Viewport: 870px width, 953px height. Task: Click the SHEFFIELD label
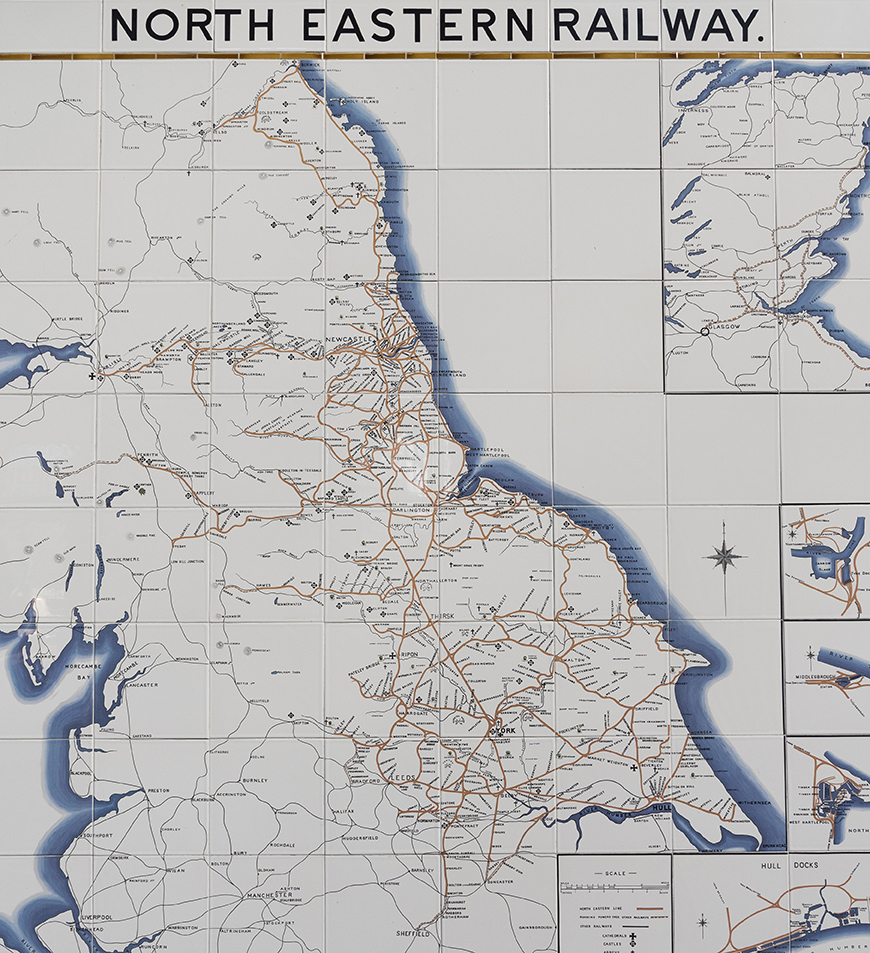[413, 933]
